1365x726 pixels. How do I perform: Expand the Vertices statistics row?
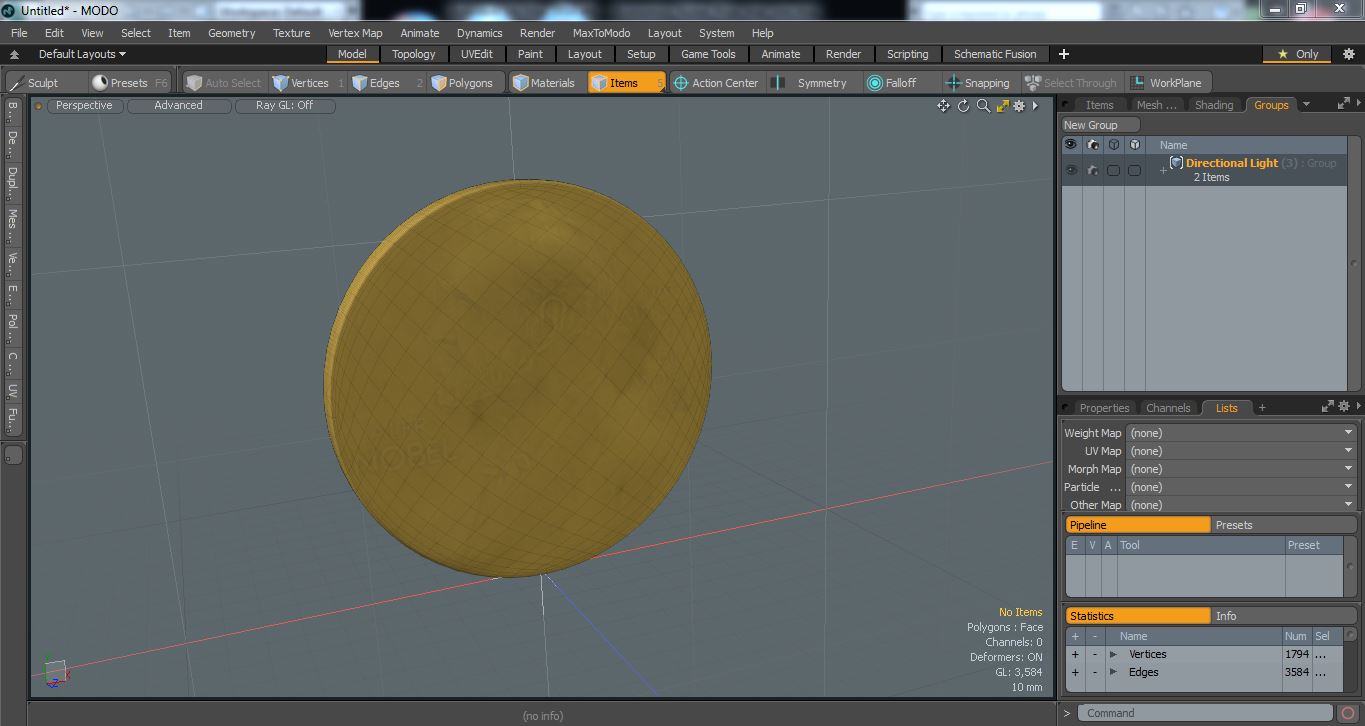(1113, 655)
